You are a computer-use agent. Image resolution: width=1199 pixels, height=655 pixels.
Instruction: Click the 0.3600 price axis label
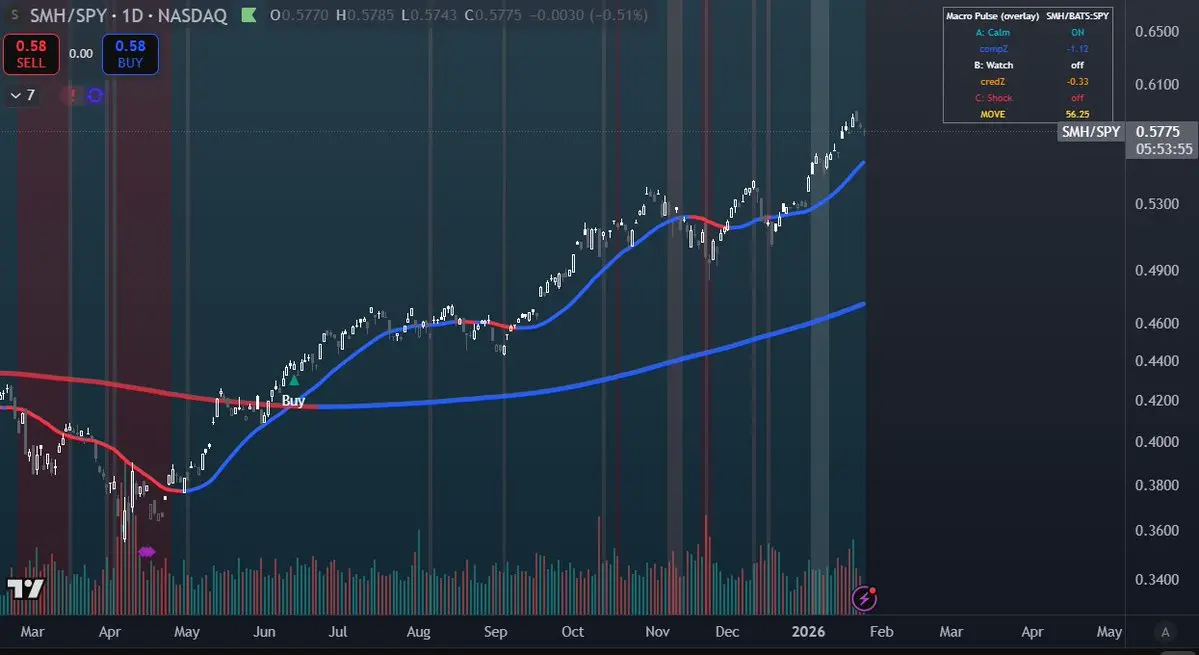1157,530
